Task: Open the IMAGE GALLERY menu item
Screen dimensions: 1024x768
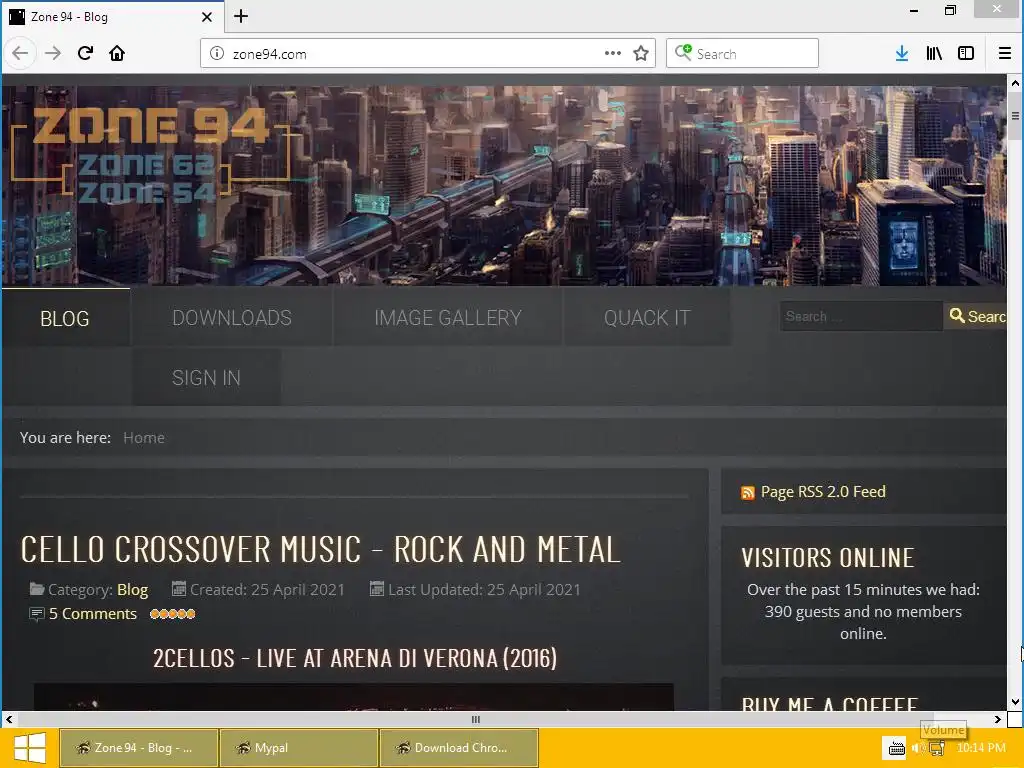Action: point(447,318)
